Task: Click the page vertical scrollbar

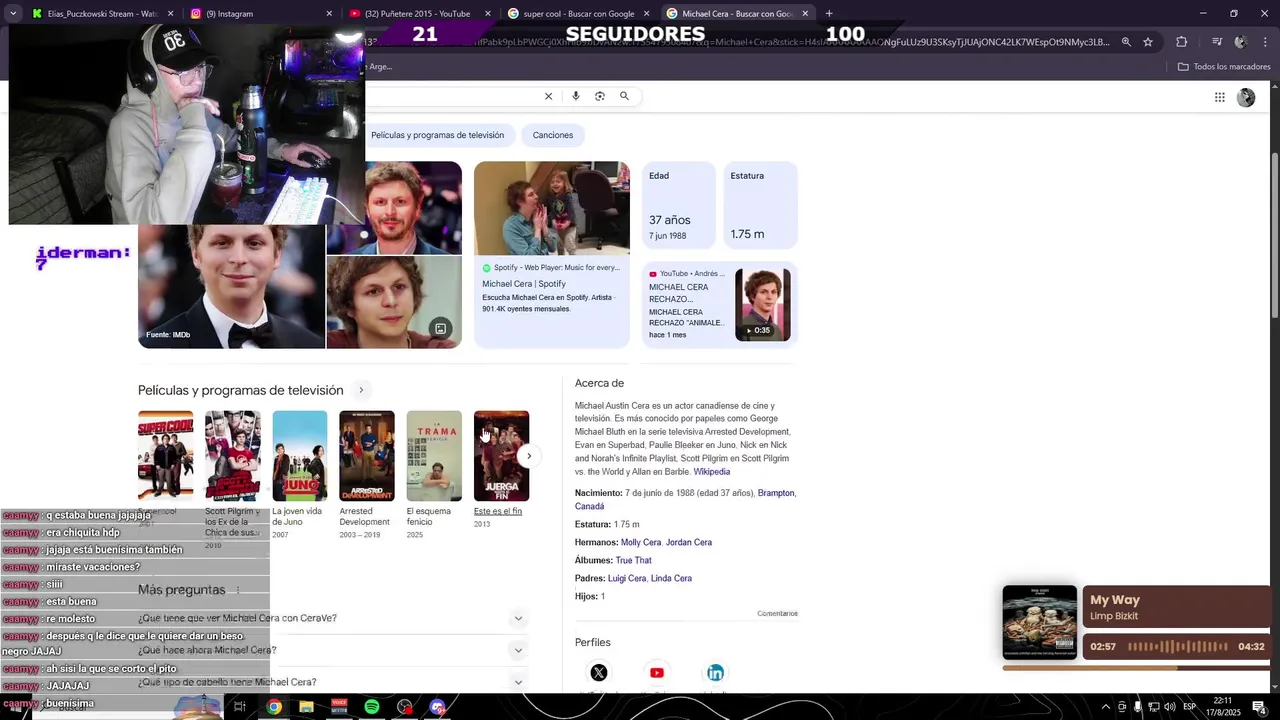Action: click(x=1274, y=235)
